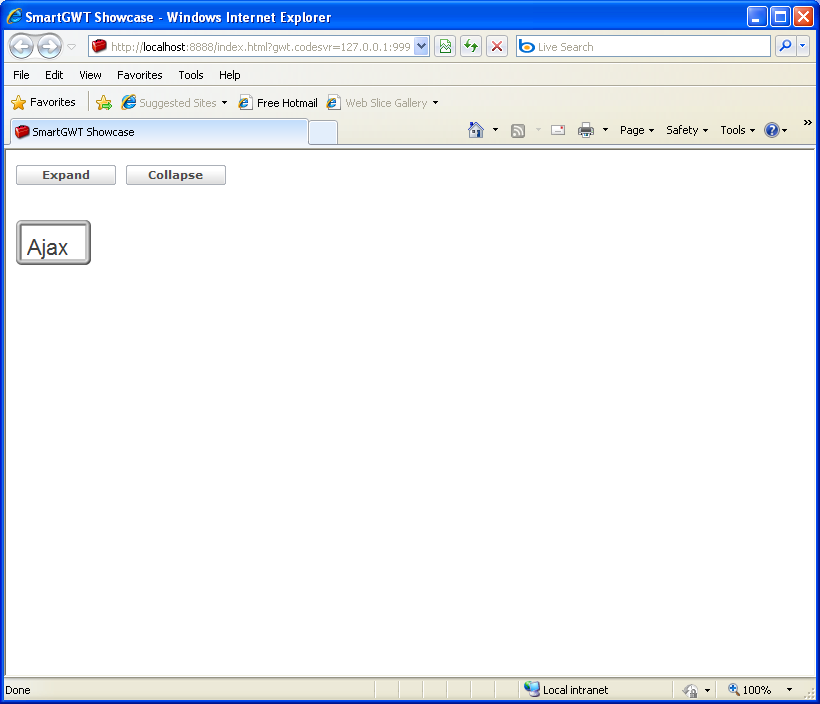This screenshot has width=820, height=704.
Task: Open the address bar URL history dropdown
Action: click(422, 47)
